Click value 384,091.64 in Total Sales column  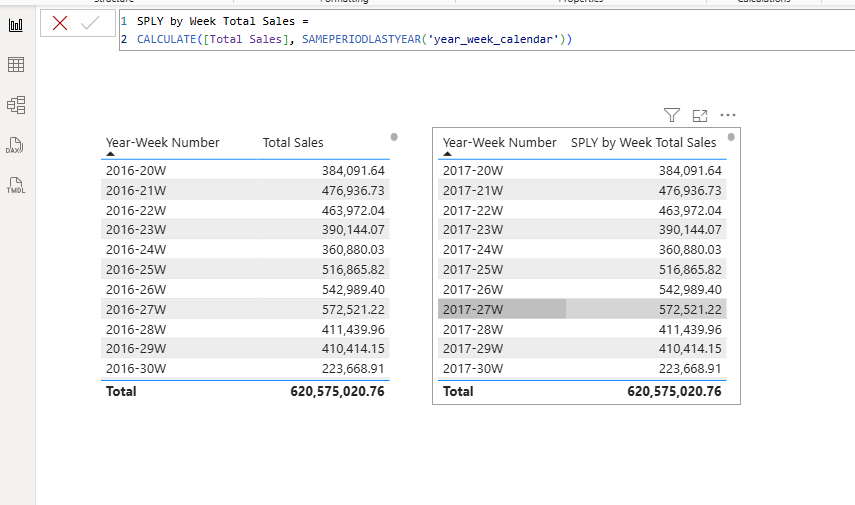coord(353,170)
